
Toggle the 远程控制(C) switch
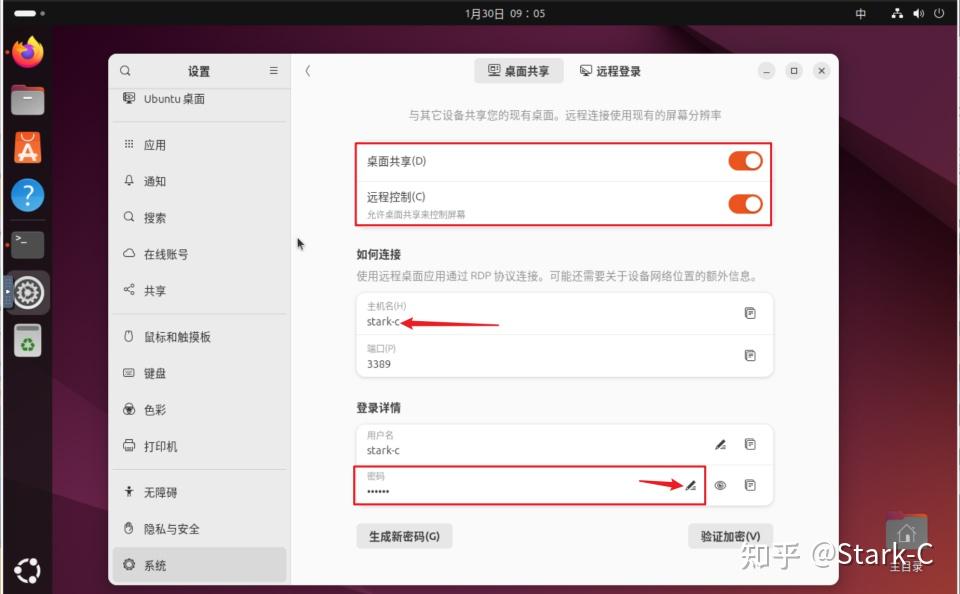pyautogui.click(x=744, y=204)
